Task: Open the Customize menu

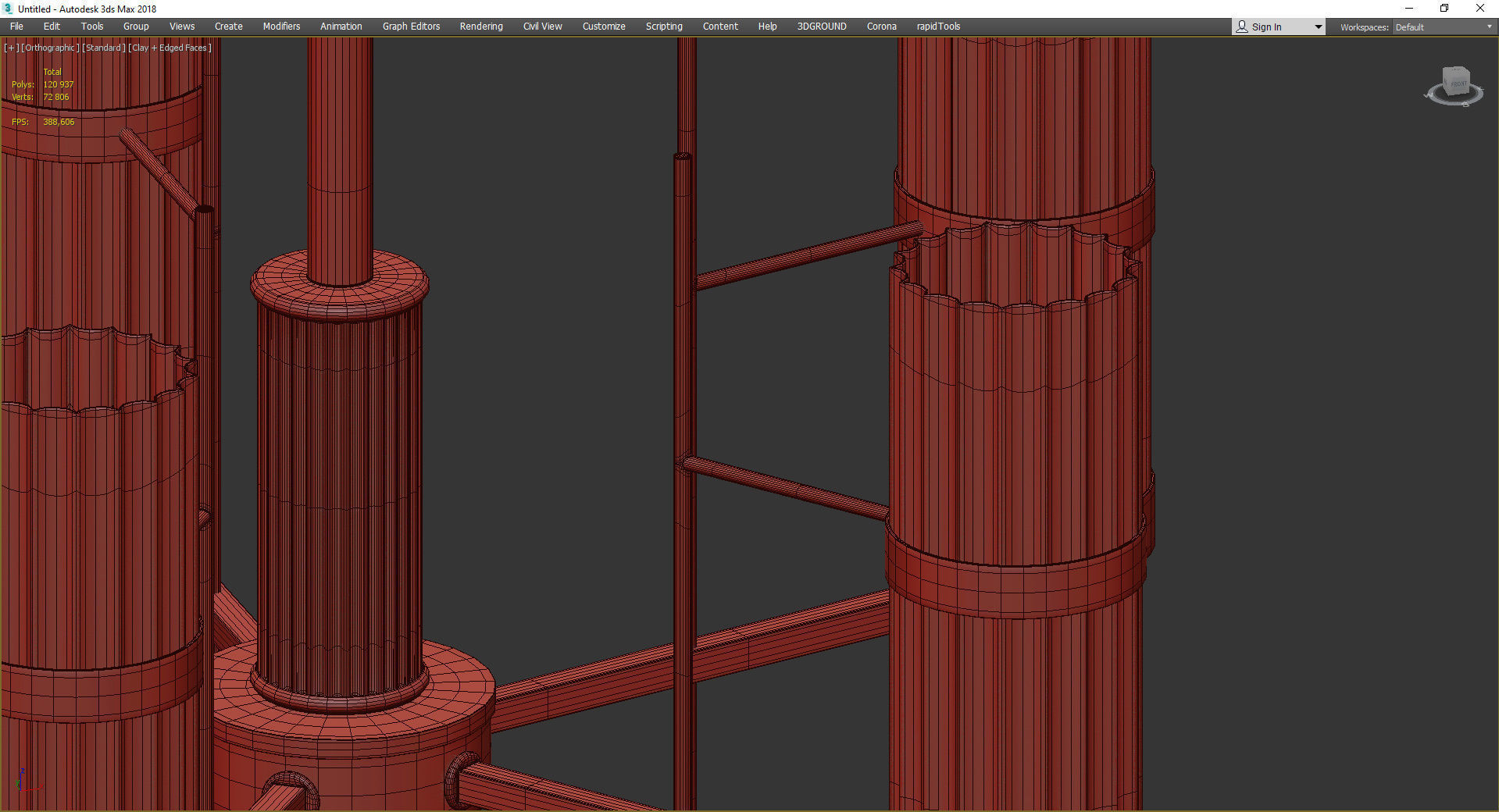Action: click(604, 27)
